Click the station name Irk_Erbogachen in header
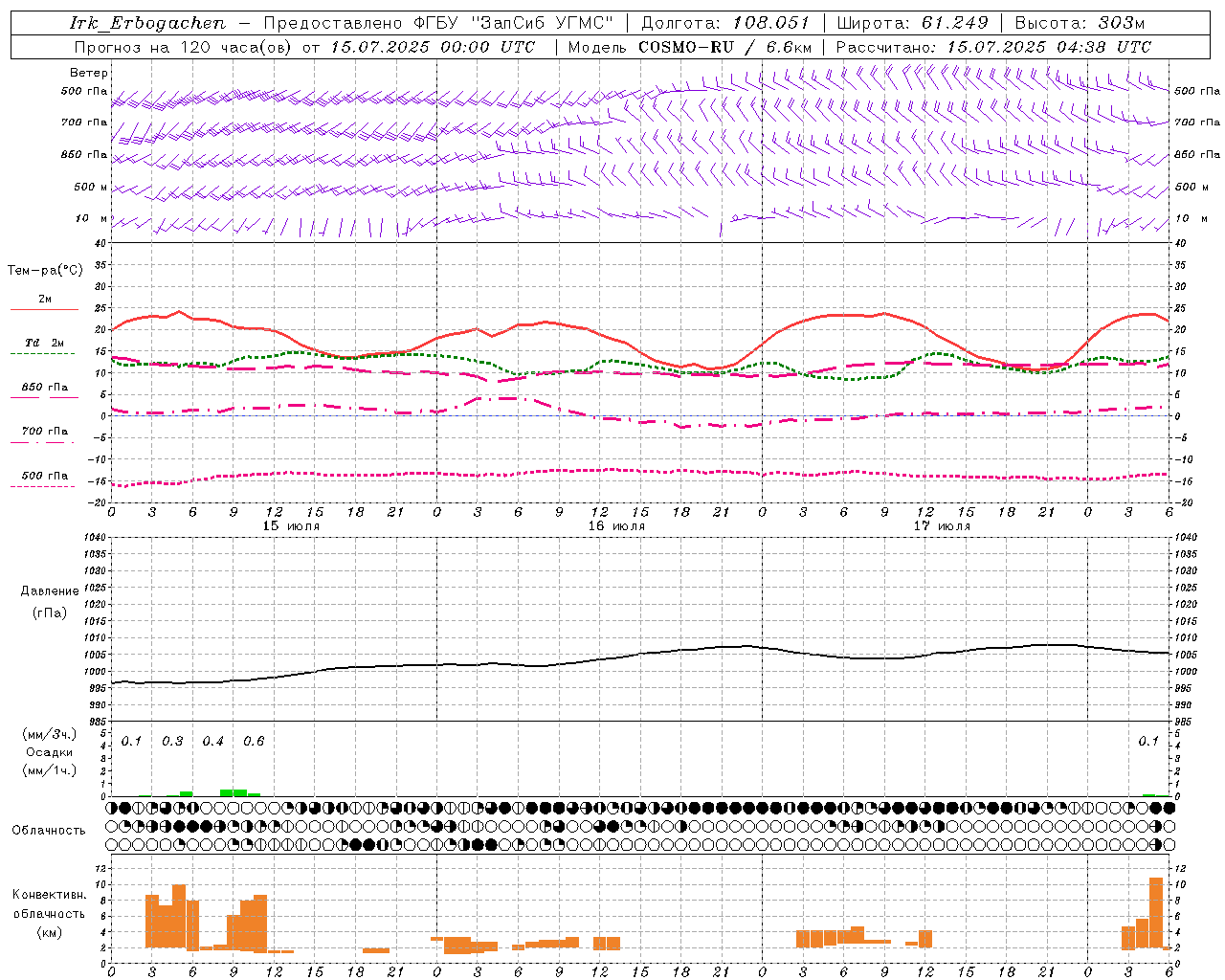The height and width of the screenshot is (980, 1225). pyautogui.click(x=148, y=23)
